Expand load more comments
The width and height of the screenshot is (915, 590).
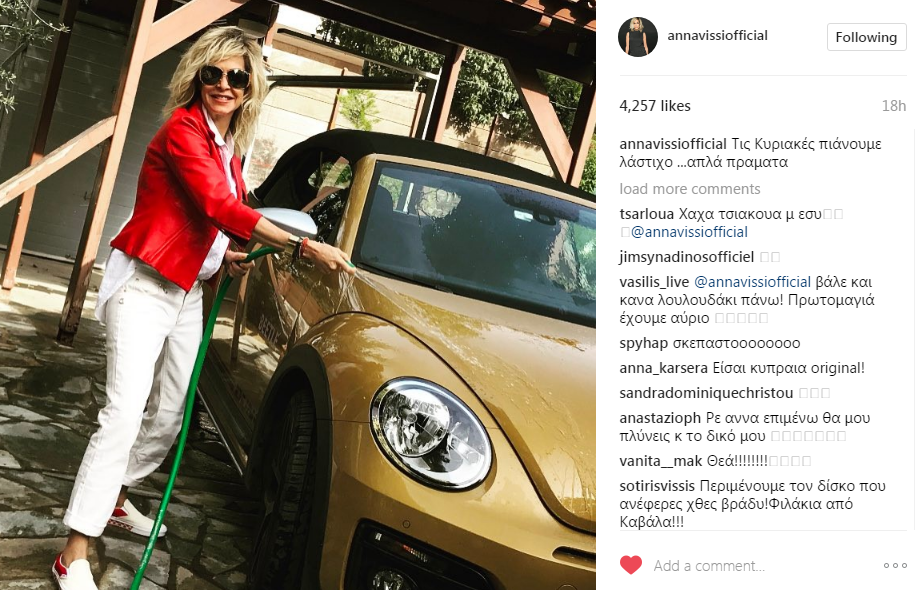pos(690,189)
